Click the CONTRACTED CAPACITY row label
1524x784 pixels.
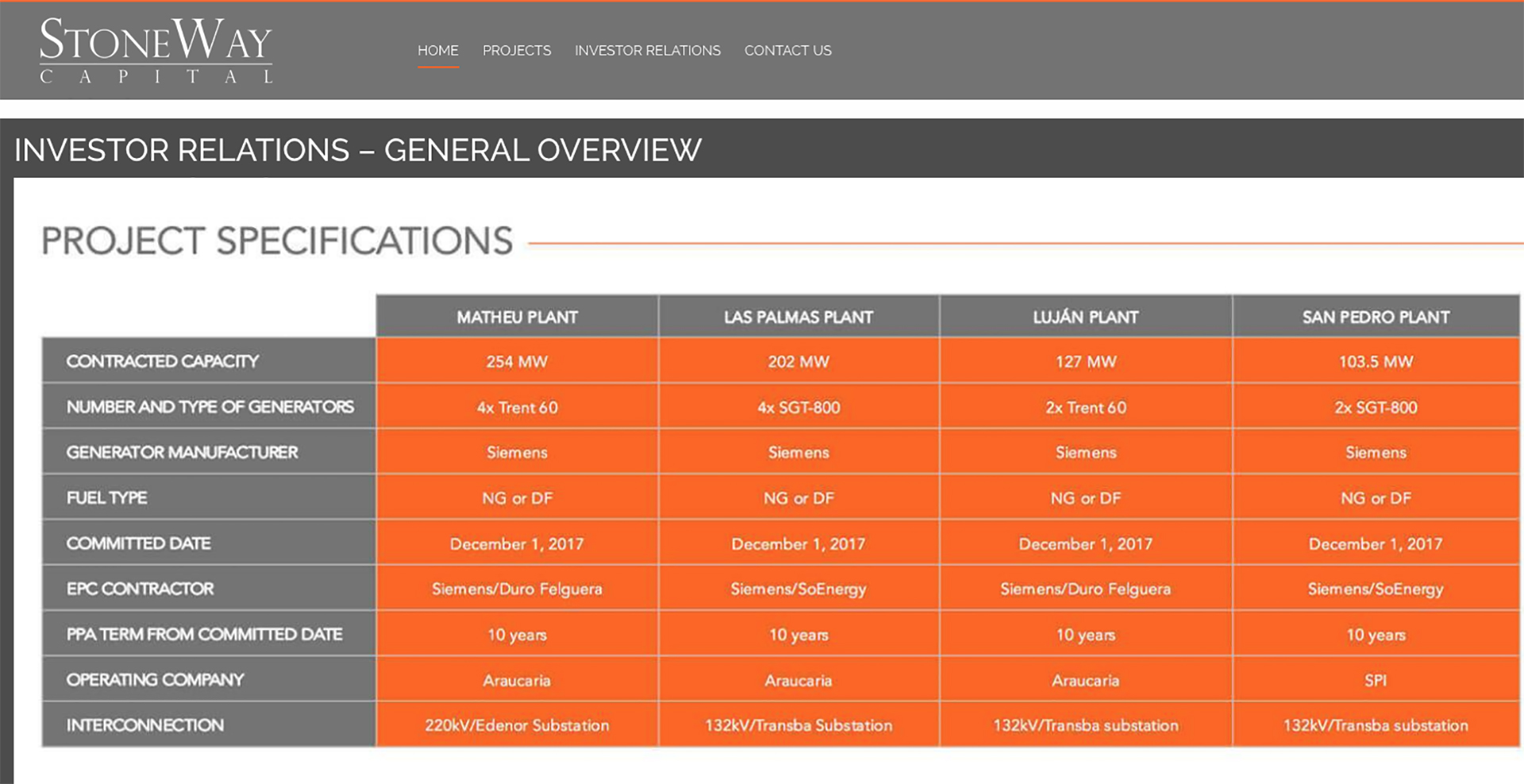click(209, 361)
